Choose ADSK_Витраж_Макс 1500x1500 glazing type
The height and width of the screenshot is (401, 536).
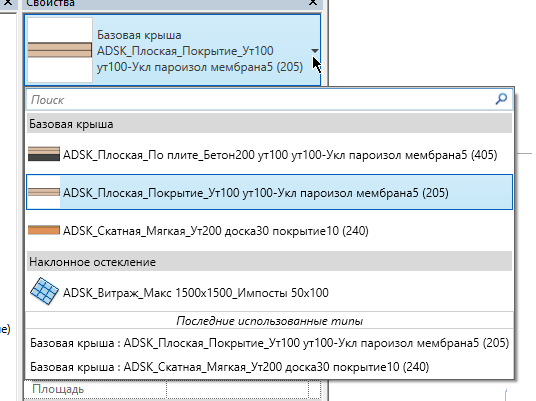[269, 292]
